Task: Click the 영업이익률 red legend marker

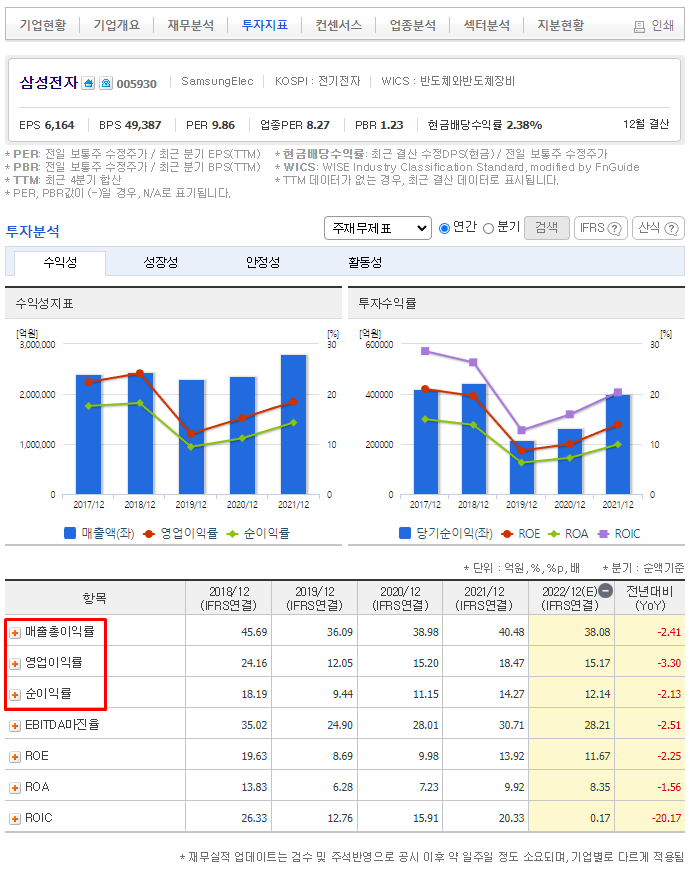Action: click(x=148, y=534)
